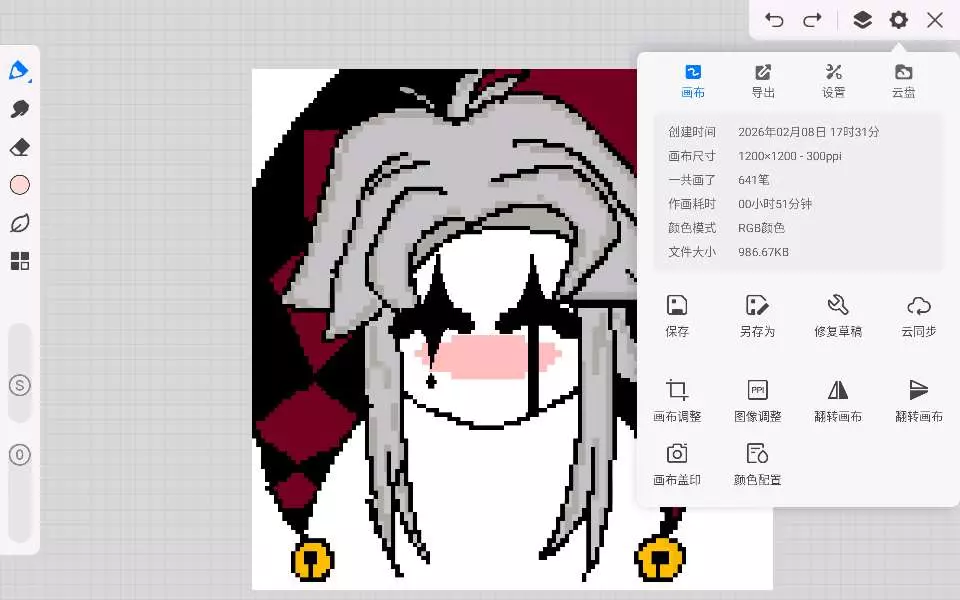Image resolution: width=960 pixels, height=600 pixels.
Task: Select the pen brush tool
Action: point(19,70)
